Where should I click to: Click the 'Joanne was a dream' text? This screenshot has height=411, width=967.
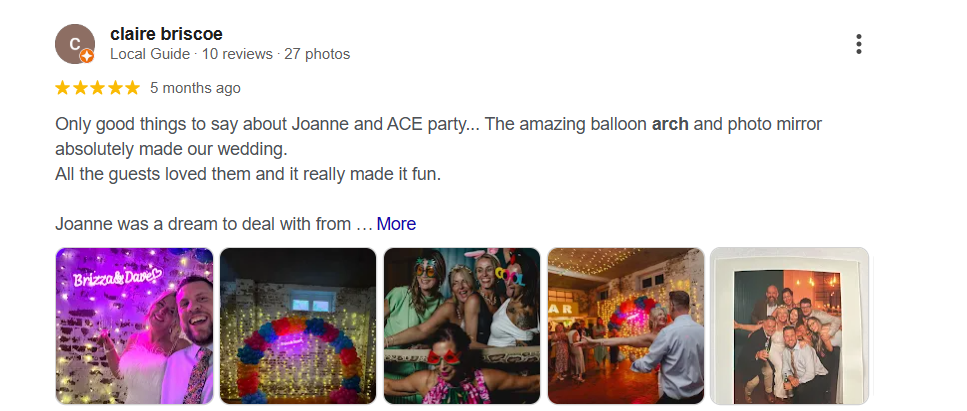[205, 224]
